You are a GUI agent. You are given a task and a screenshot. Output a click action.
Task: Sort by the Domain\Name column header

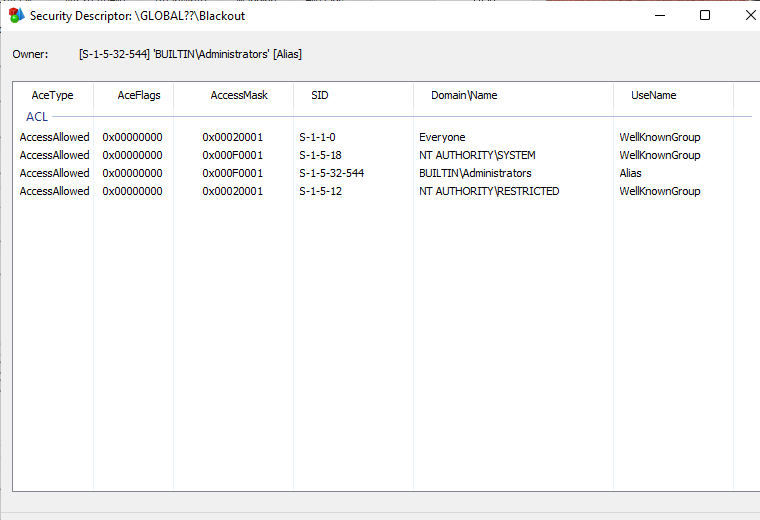tap(464, 95)
